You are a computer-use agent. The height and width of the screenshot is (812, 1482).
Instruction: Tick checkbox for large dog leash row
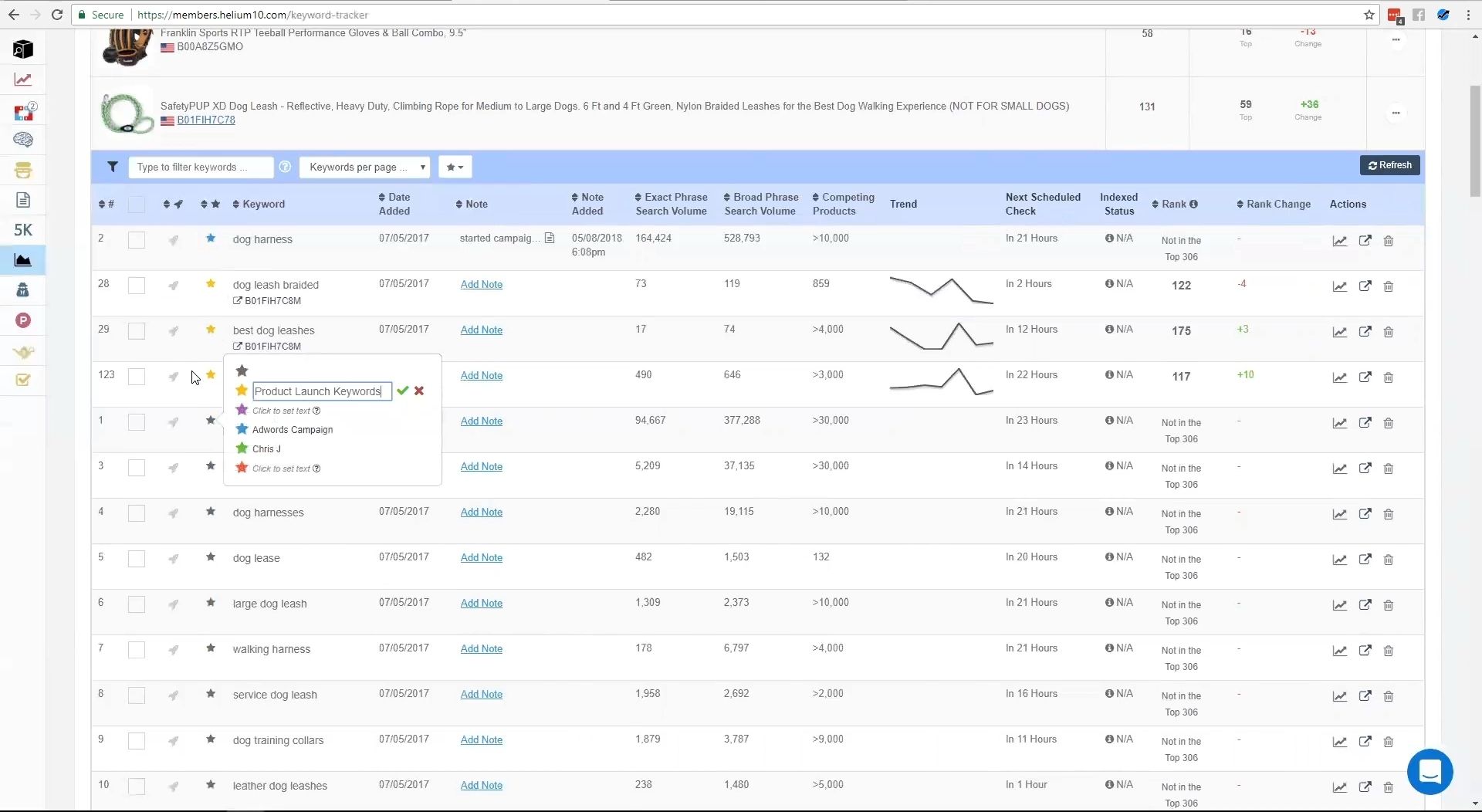137,604
